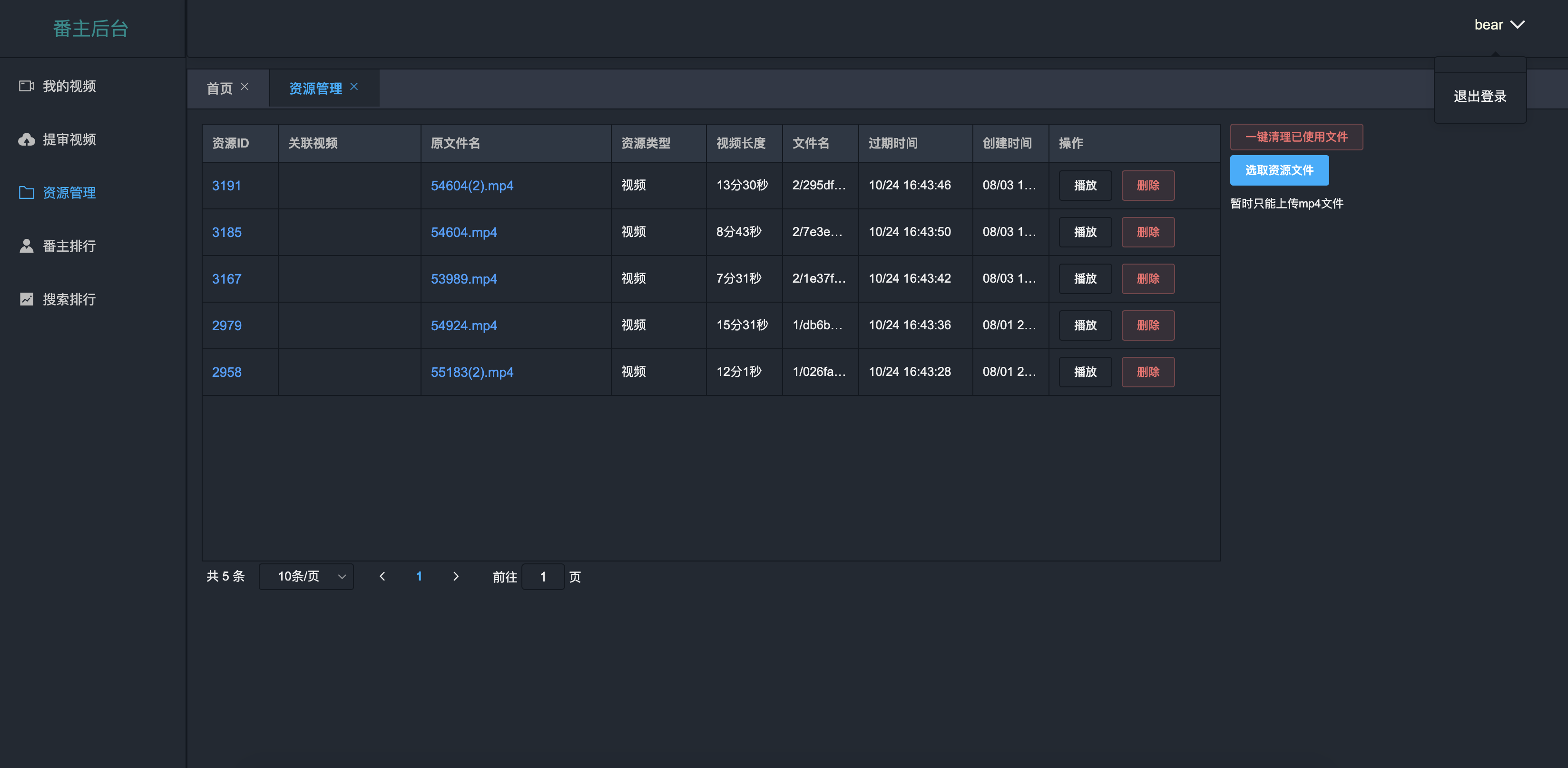
Task: Click duration cell 13分30秒
Action: 742,185
